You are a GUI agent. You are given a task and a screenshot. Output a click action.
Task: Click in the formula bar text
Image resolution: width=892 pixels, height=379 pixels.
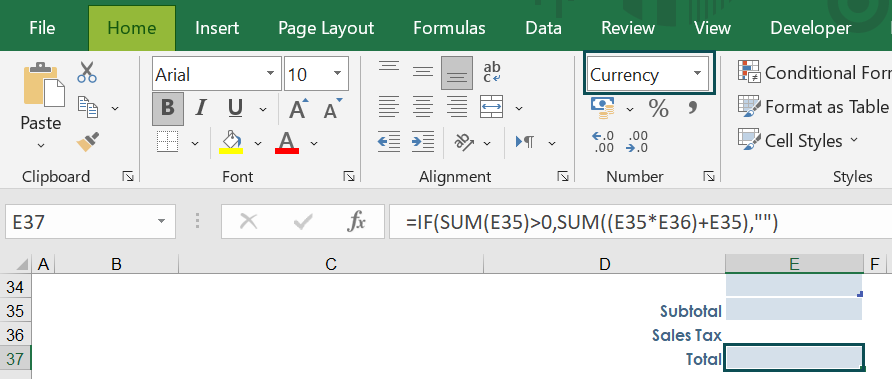pos(592,223)
